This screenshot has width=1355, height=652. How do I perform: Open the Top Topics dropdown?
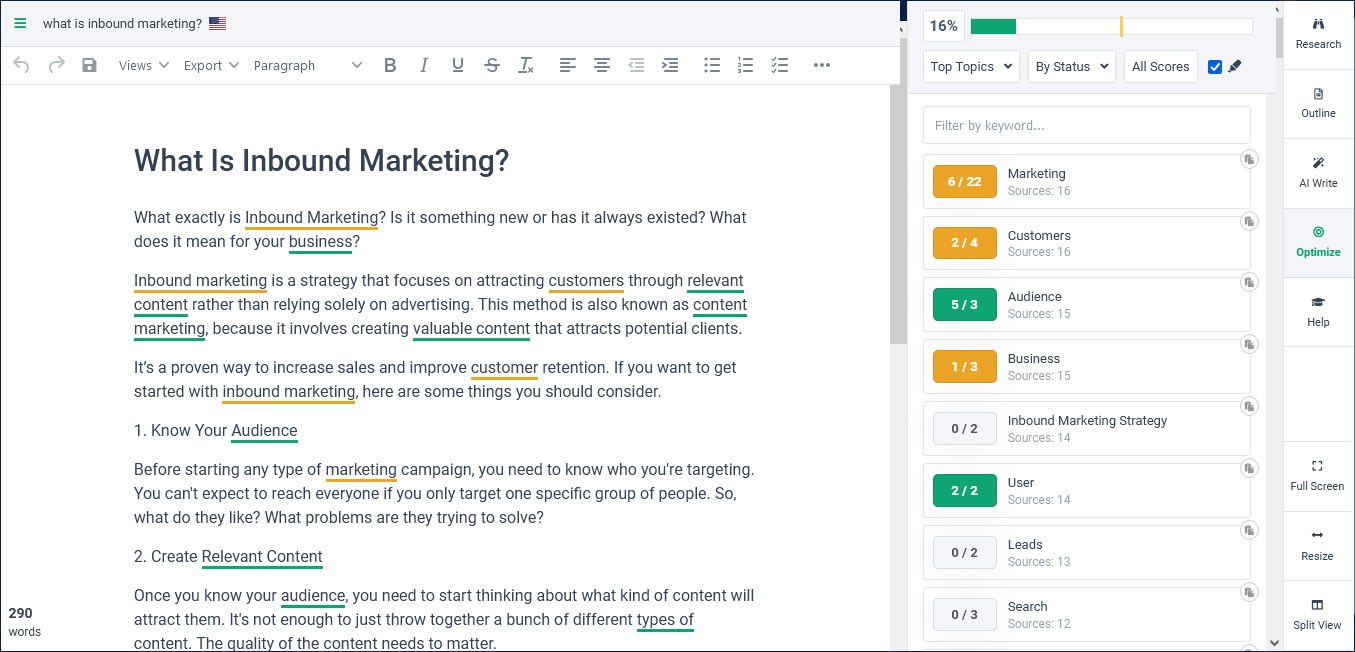click(970, 66)
